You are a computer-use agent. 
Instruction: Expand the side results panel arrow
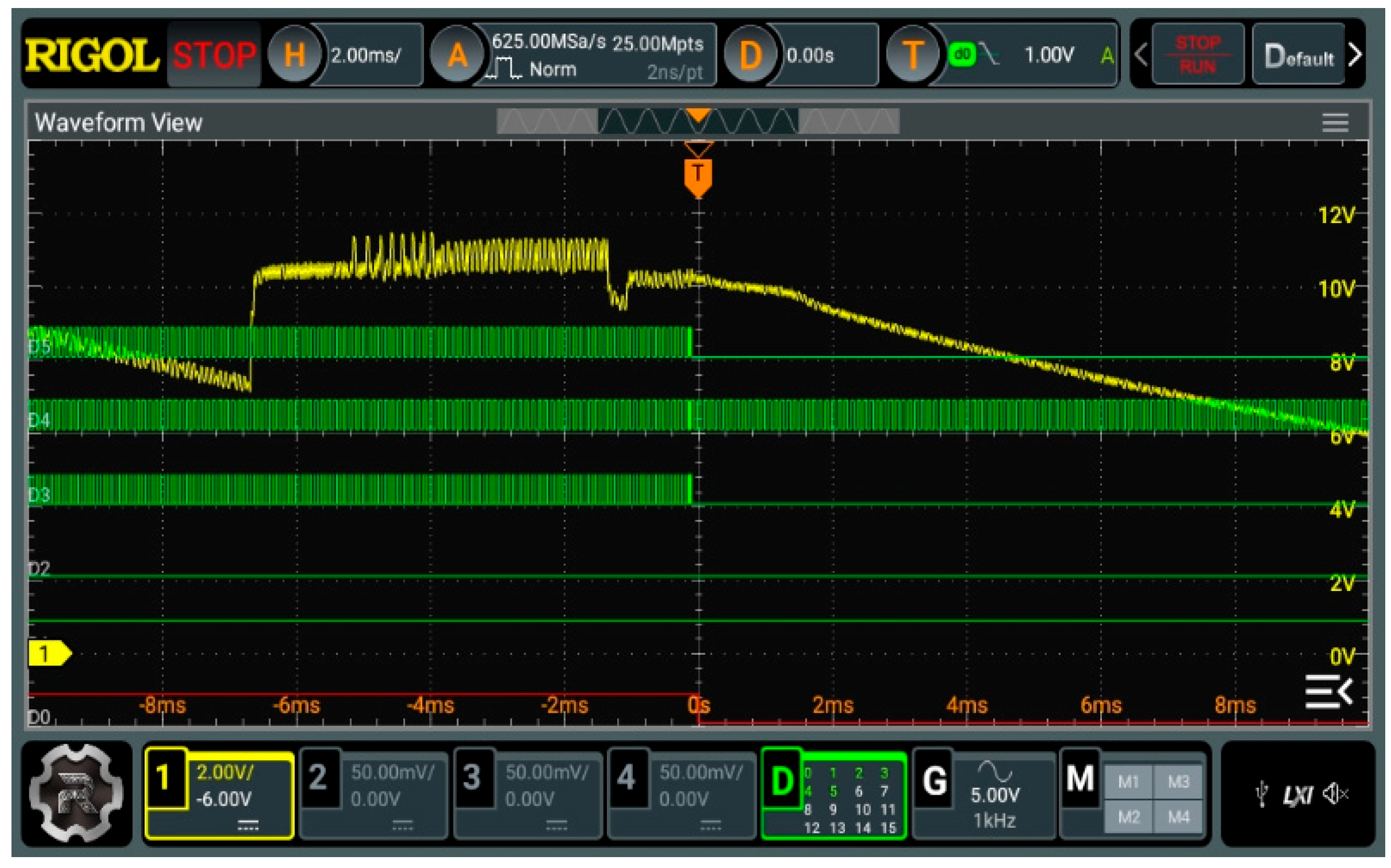click(x=1329, y=692)
